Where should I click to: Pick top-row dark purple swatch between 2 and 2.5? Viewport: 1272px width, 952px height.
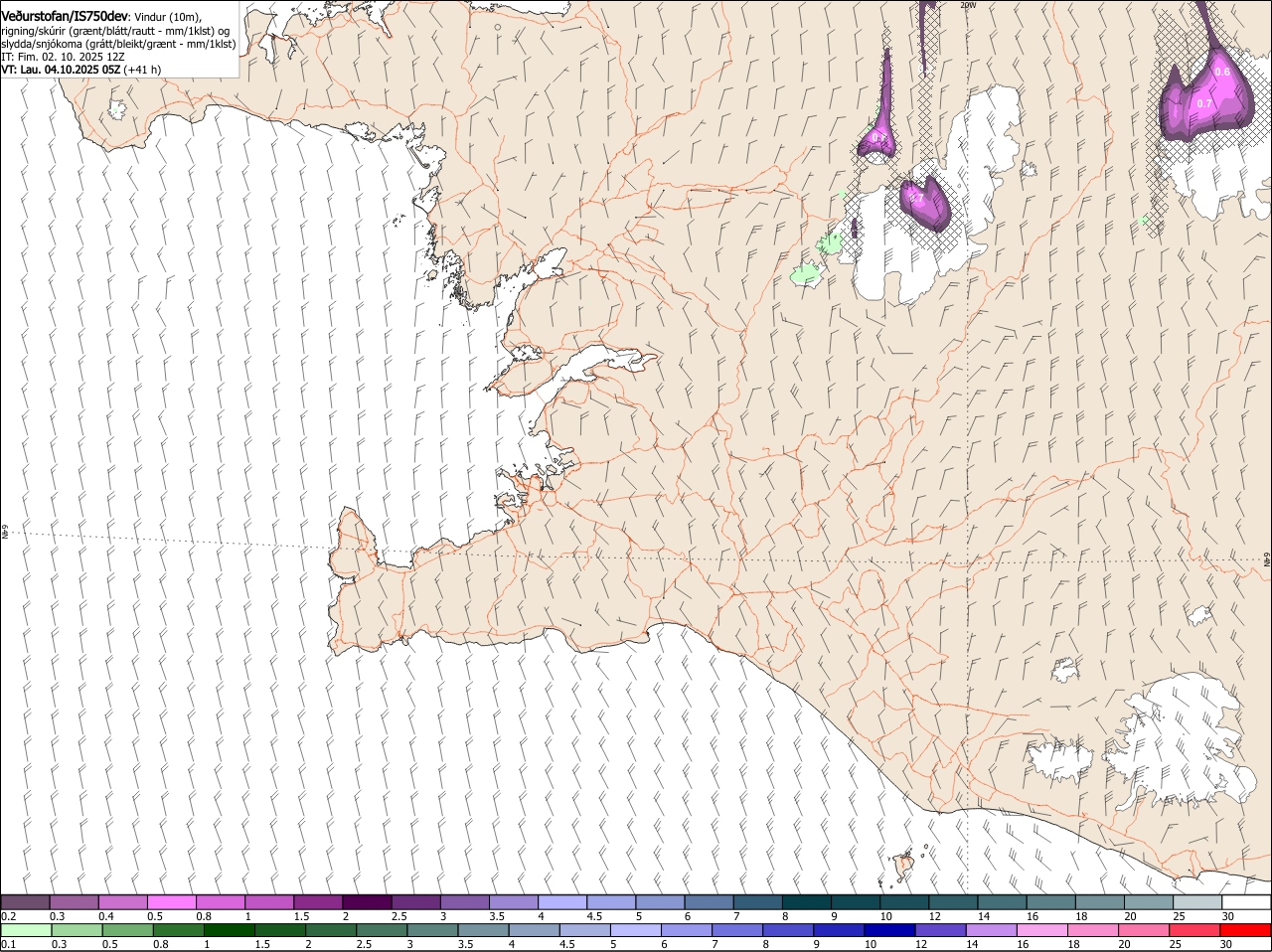tap(367, 902)
